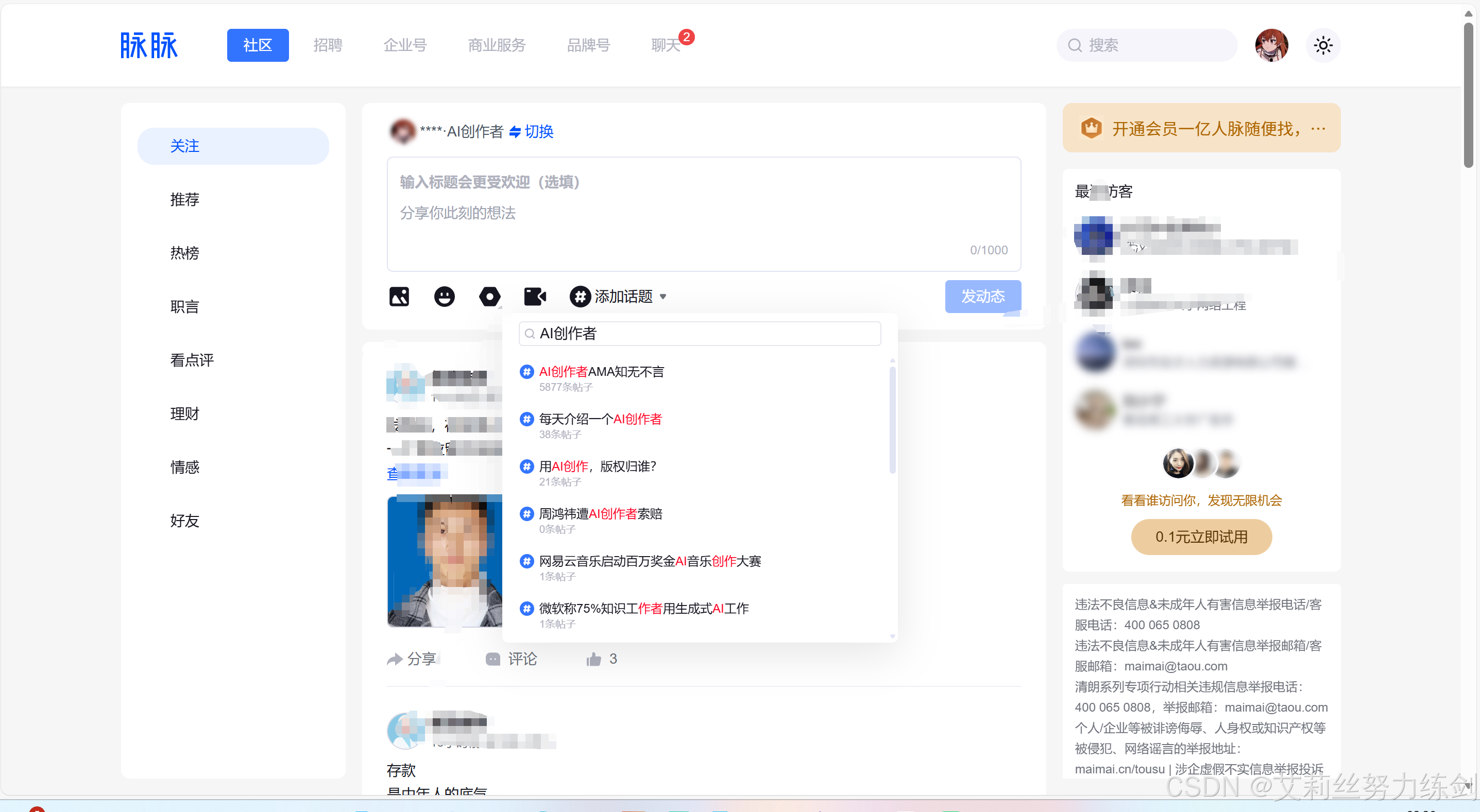This screenshot has width=1480, height=812.
Task: Click the 发动态 post button
Action: pos(982,296)
